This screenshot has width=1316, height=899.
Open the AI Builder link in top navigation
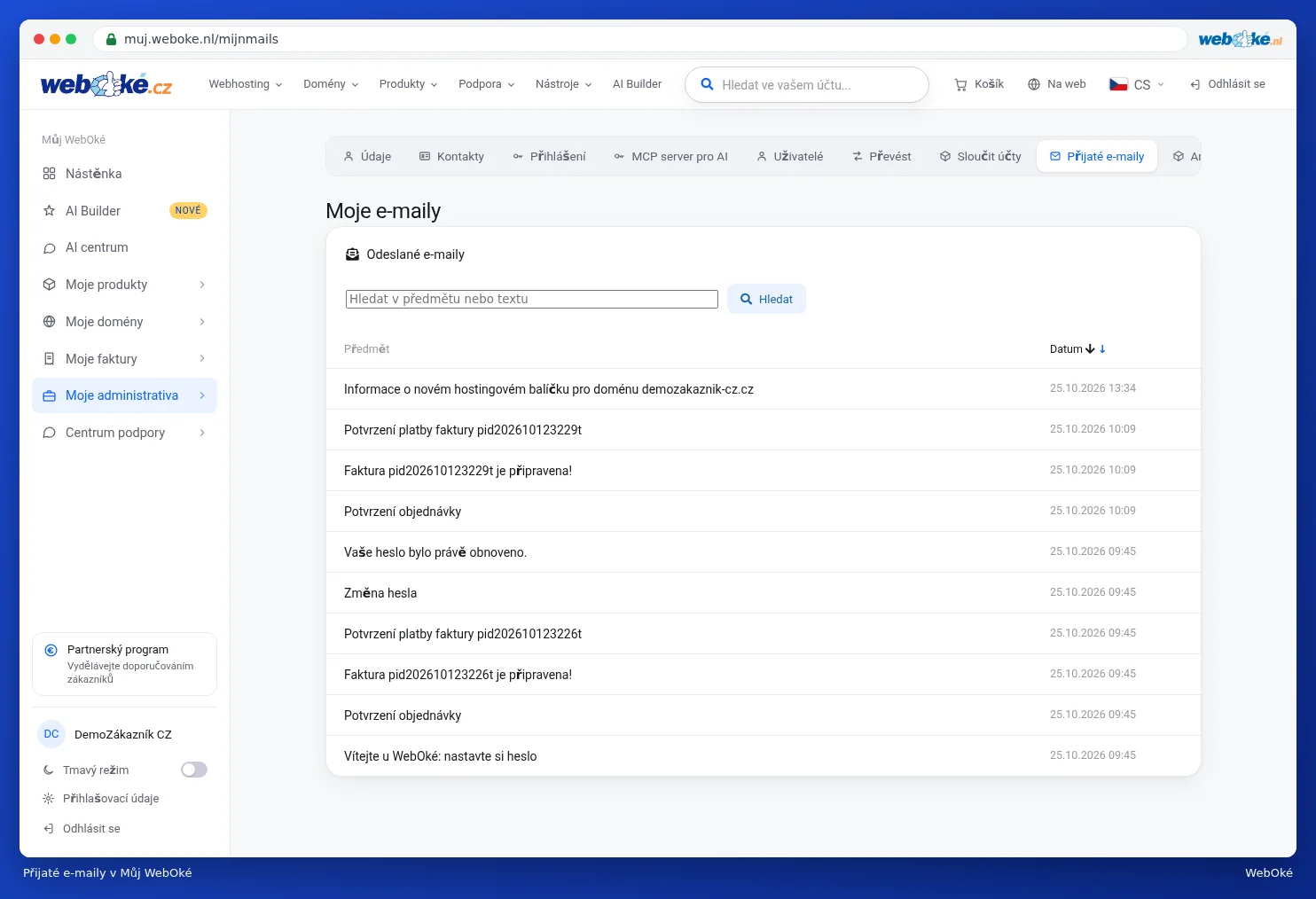pyautogui.click(x=637, y=84)
